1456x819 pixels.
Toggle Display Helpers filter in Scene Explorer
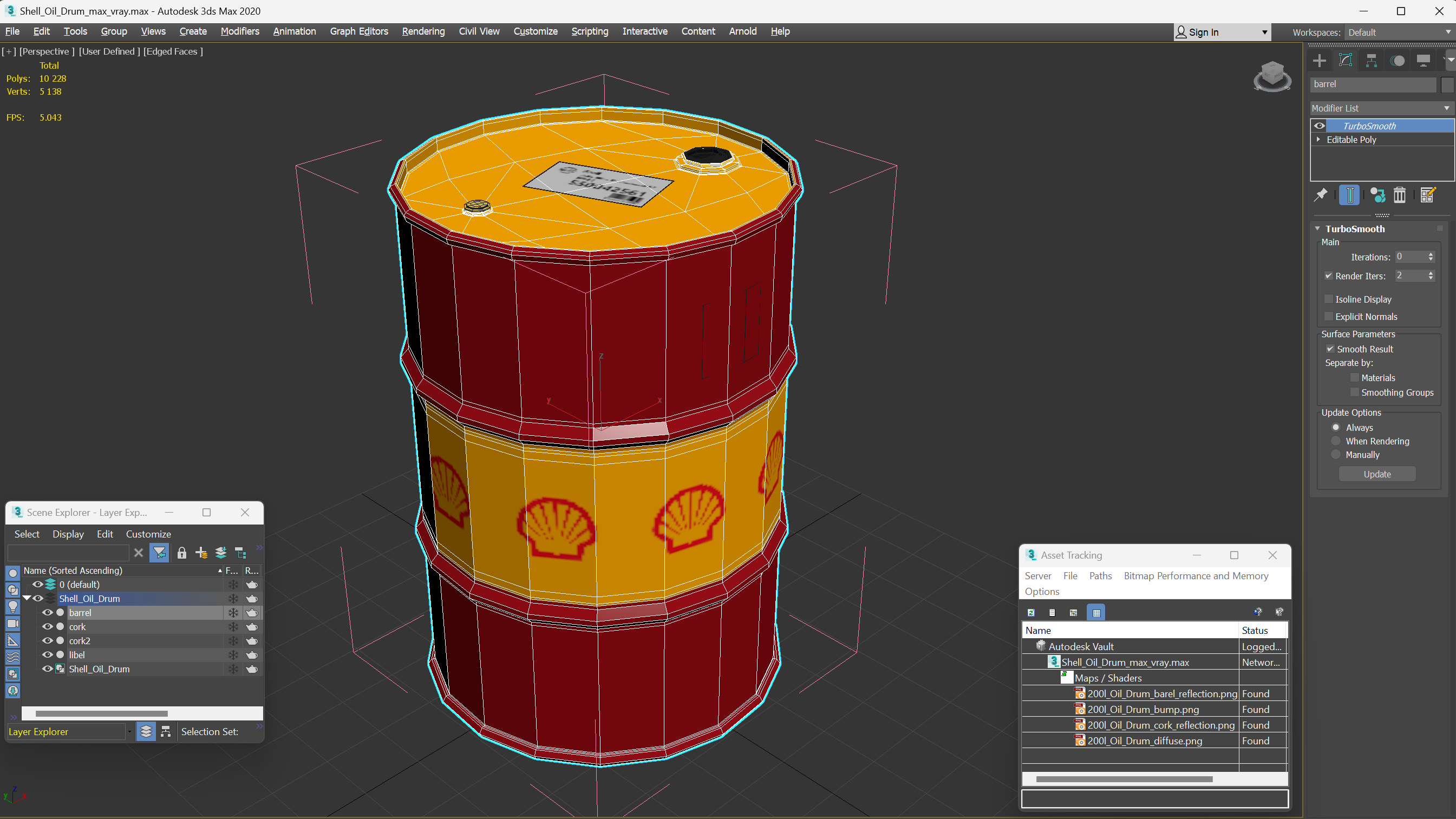13,640
